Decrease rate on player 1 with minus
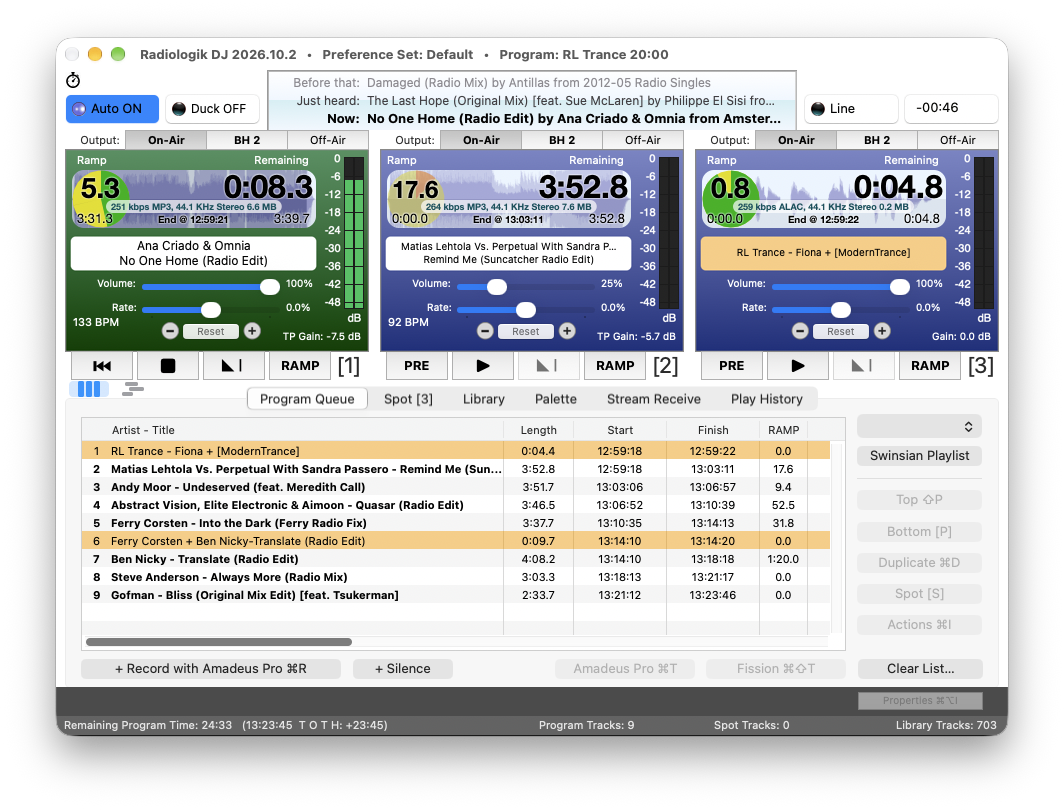This screenshot has width=1064, height=810. 170,331
